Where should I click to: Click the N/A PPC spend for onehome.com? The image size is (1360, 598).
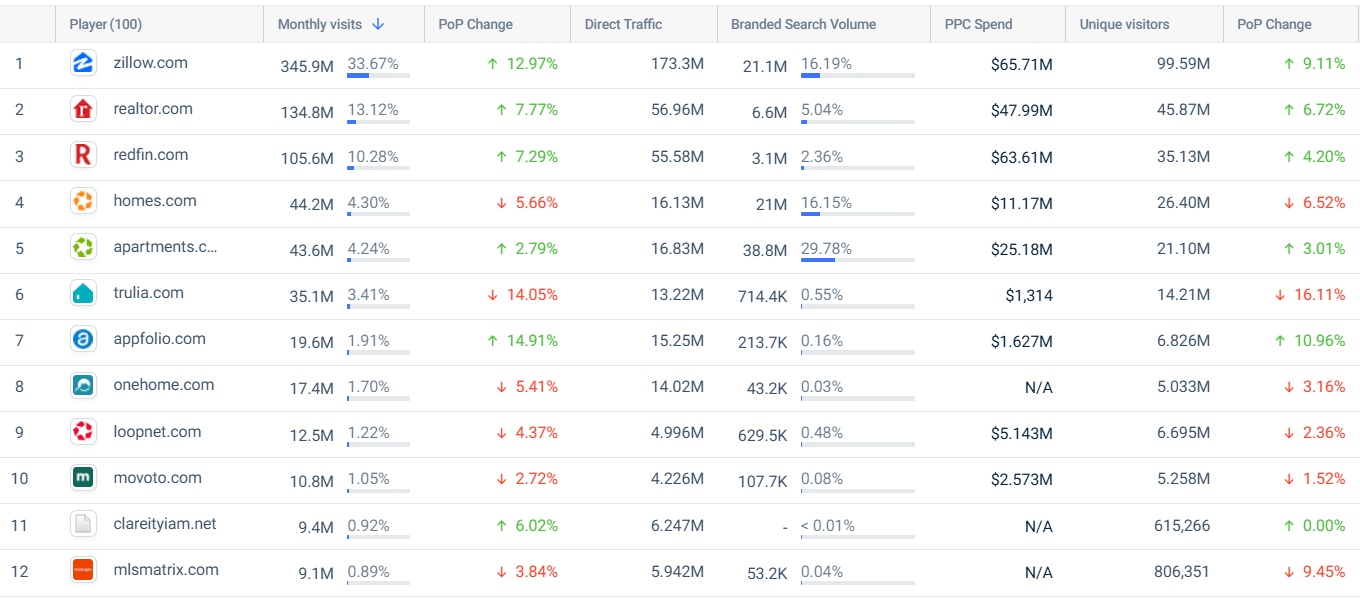point(1039,388)
